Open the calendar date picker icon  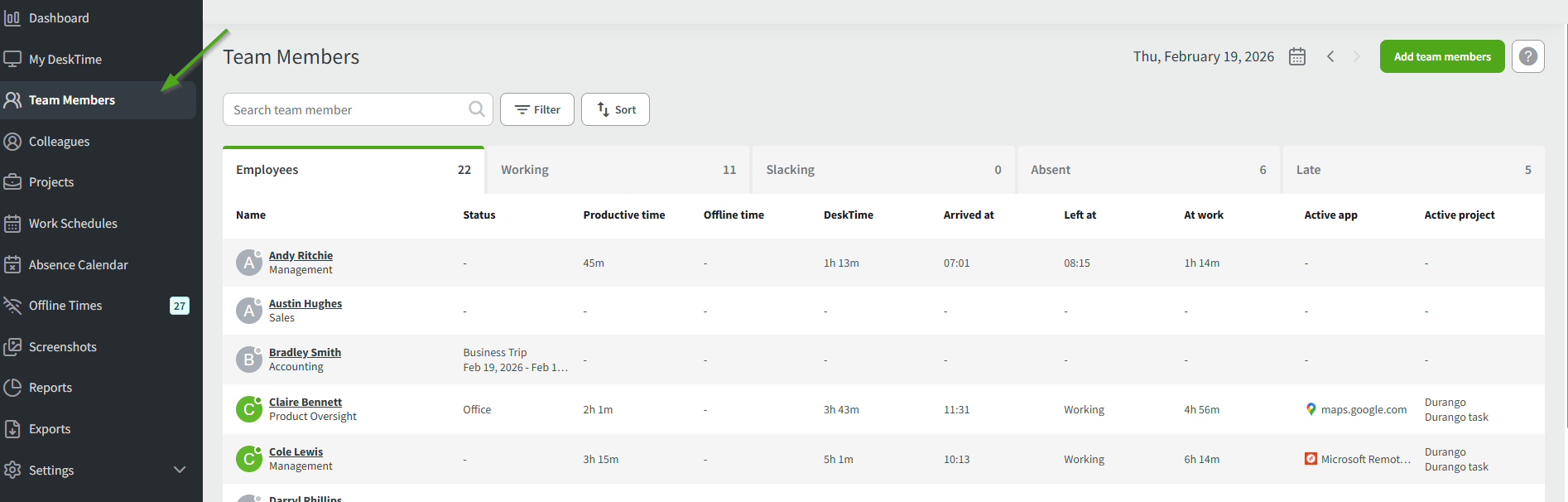[x=1297, y=56]
